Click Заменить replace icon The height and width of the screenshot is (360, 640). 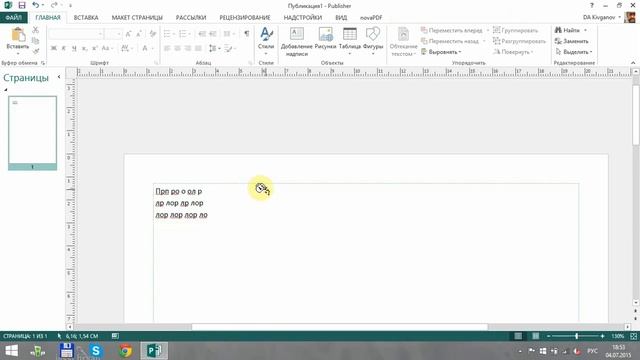[558, 41]
